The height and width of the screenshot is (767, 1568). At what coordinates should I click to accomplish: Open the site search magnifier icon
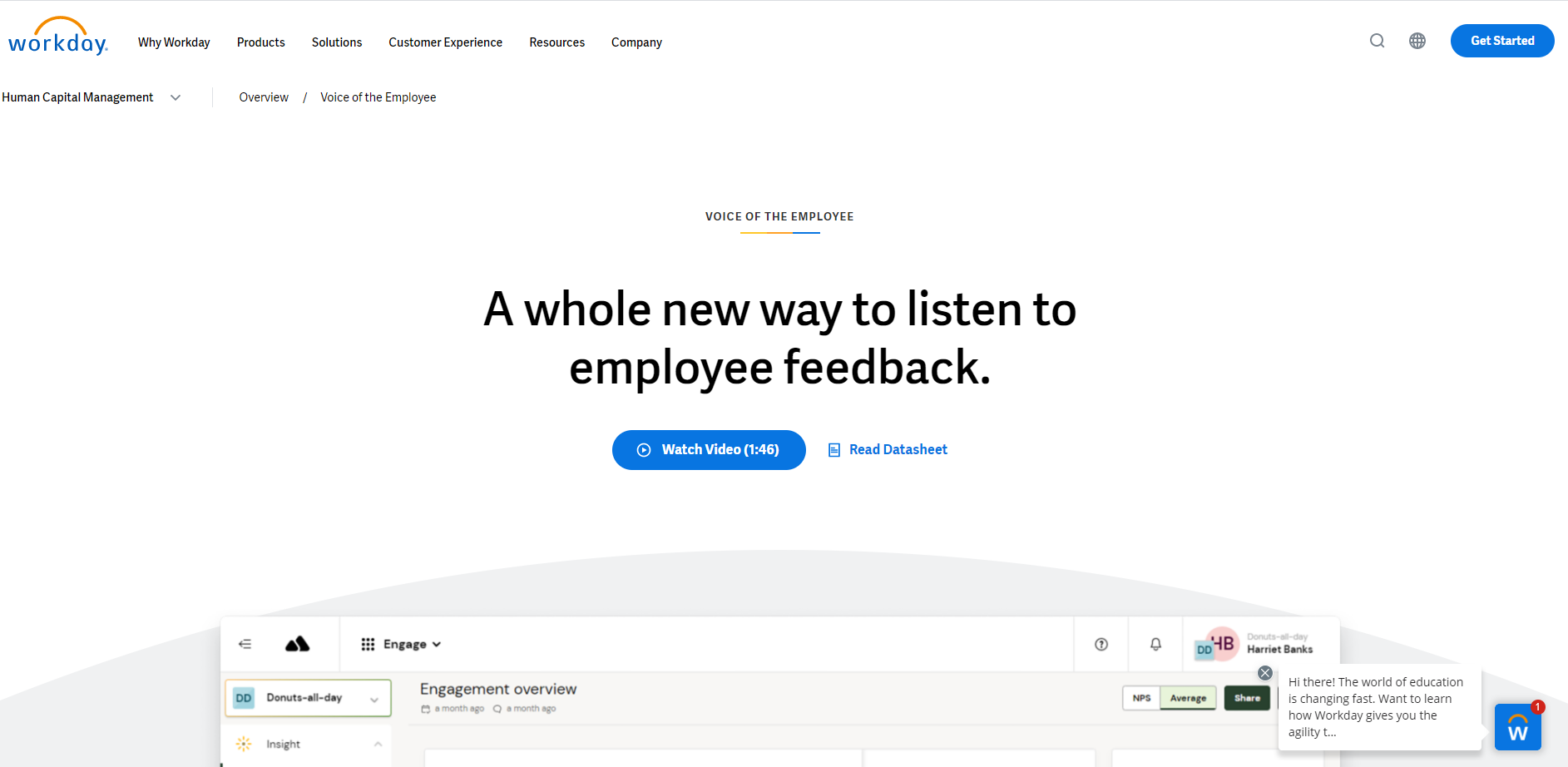(x=1378, y=41)
